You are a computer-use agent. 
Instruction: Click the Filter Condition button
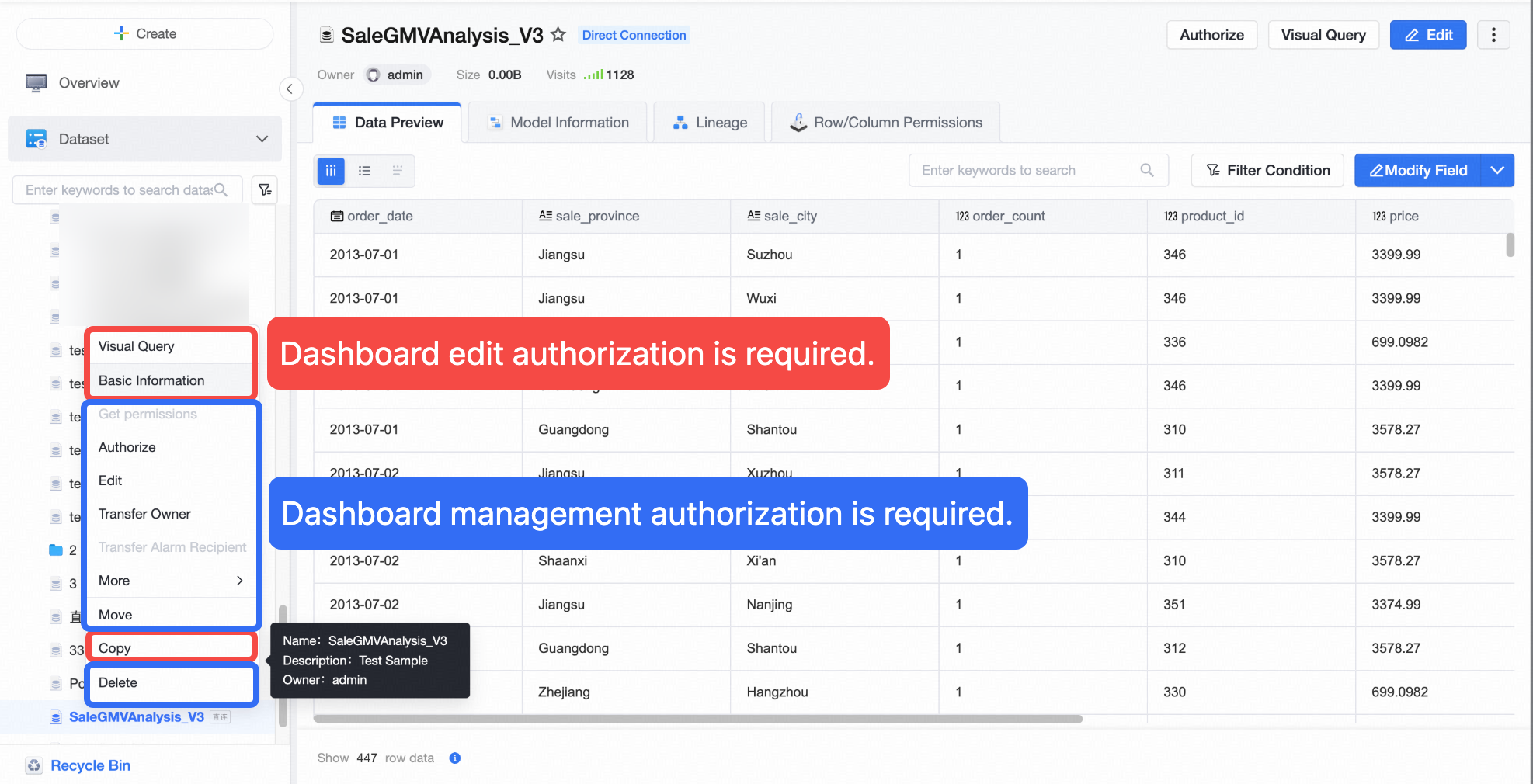[1267, 170]
